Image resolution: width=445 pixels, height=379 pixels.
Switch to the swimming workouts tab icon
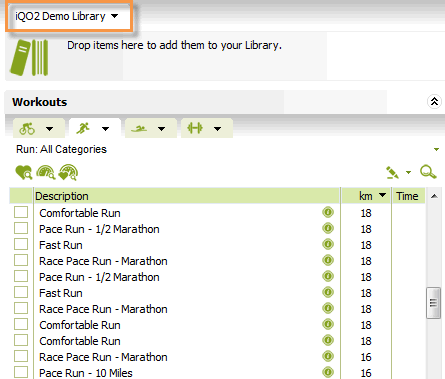139,128
